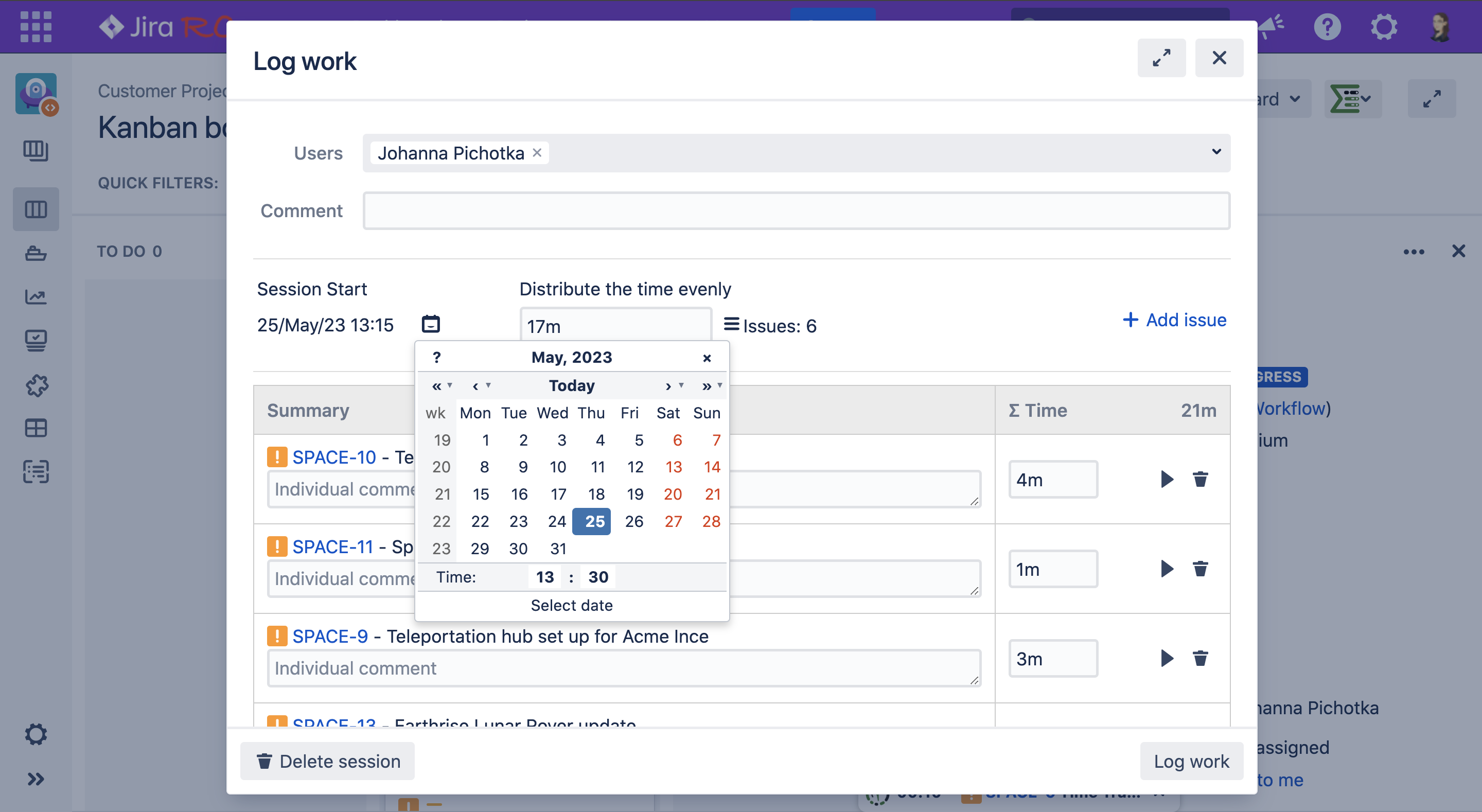Go to previous year in calendar
The width and height of the screenshot is (1482, 812).
coord(437,386)
